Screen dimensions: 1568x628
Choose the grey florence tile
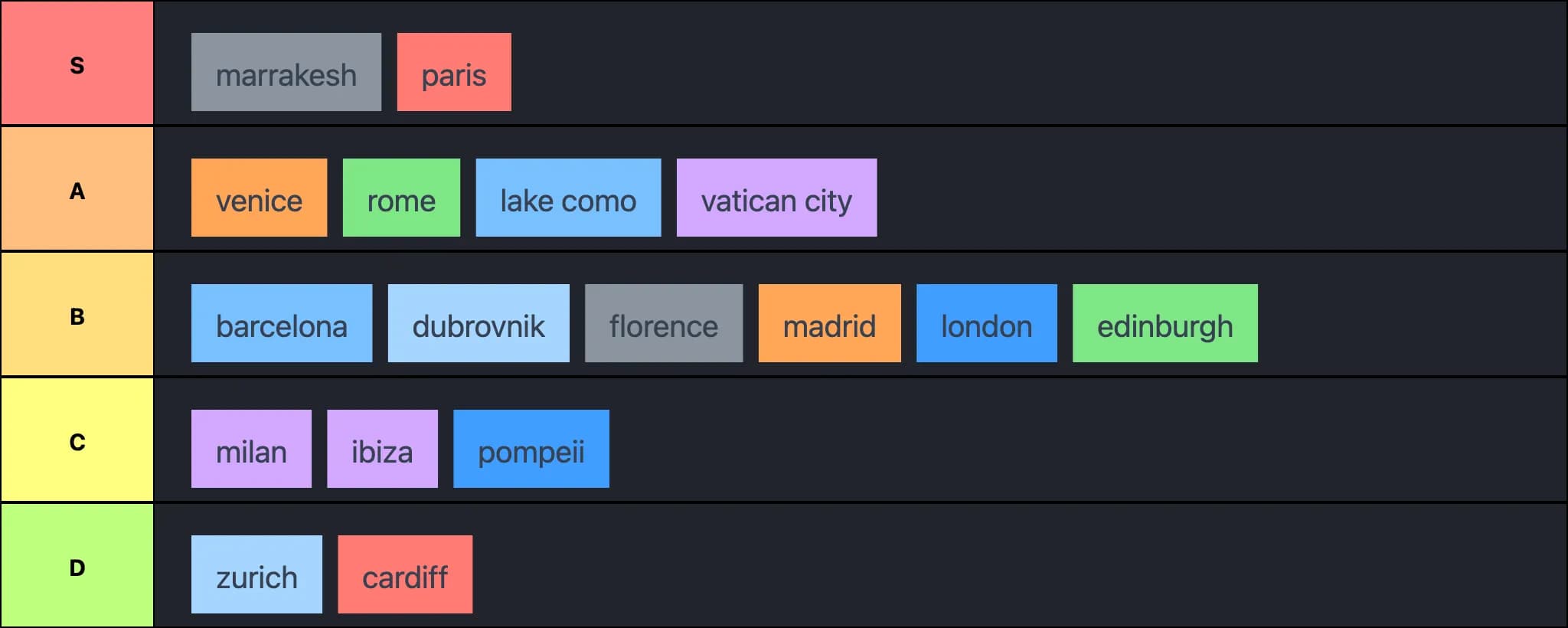pyautogui.click(x=664, y=323)
